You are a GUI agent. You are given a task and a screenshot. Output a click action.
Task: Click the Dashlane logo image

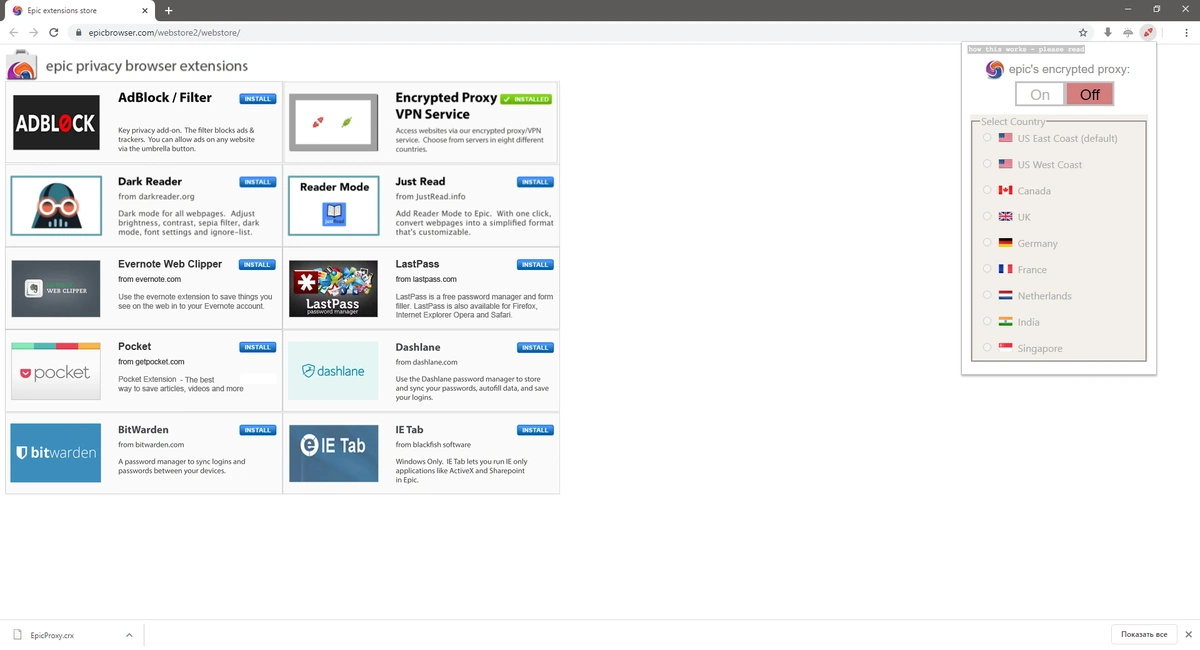coord(333,371)
